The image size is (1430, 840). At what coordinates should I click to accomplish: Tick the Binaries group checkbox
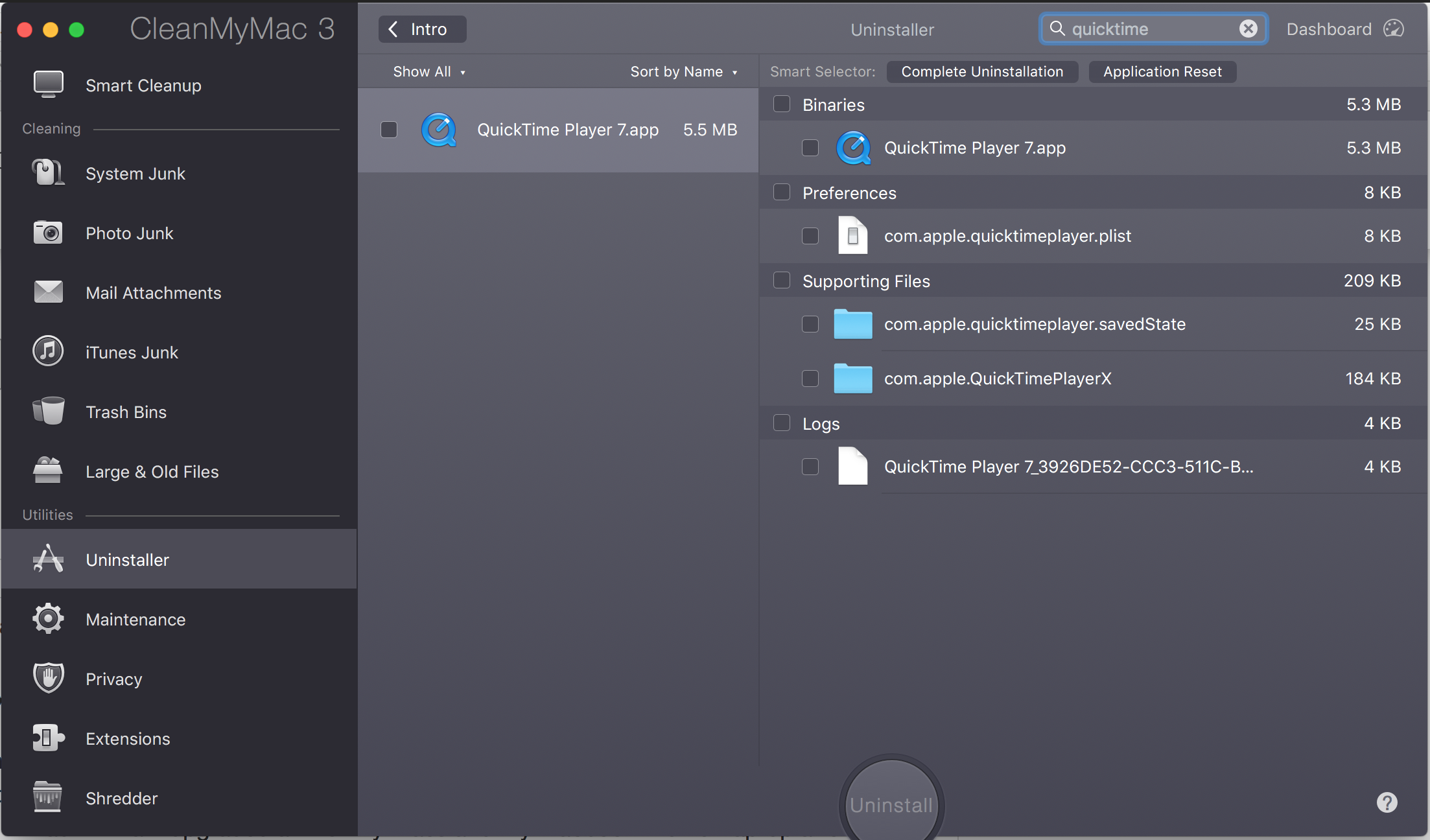click(782, 104)
